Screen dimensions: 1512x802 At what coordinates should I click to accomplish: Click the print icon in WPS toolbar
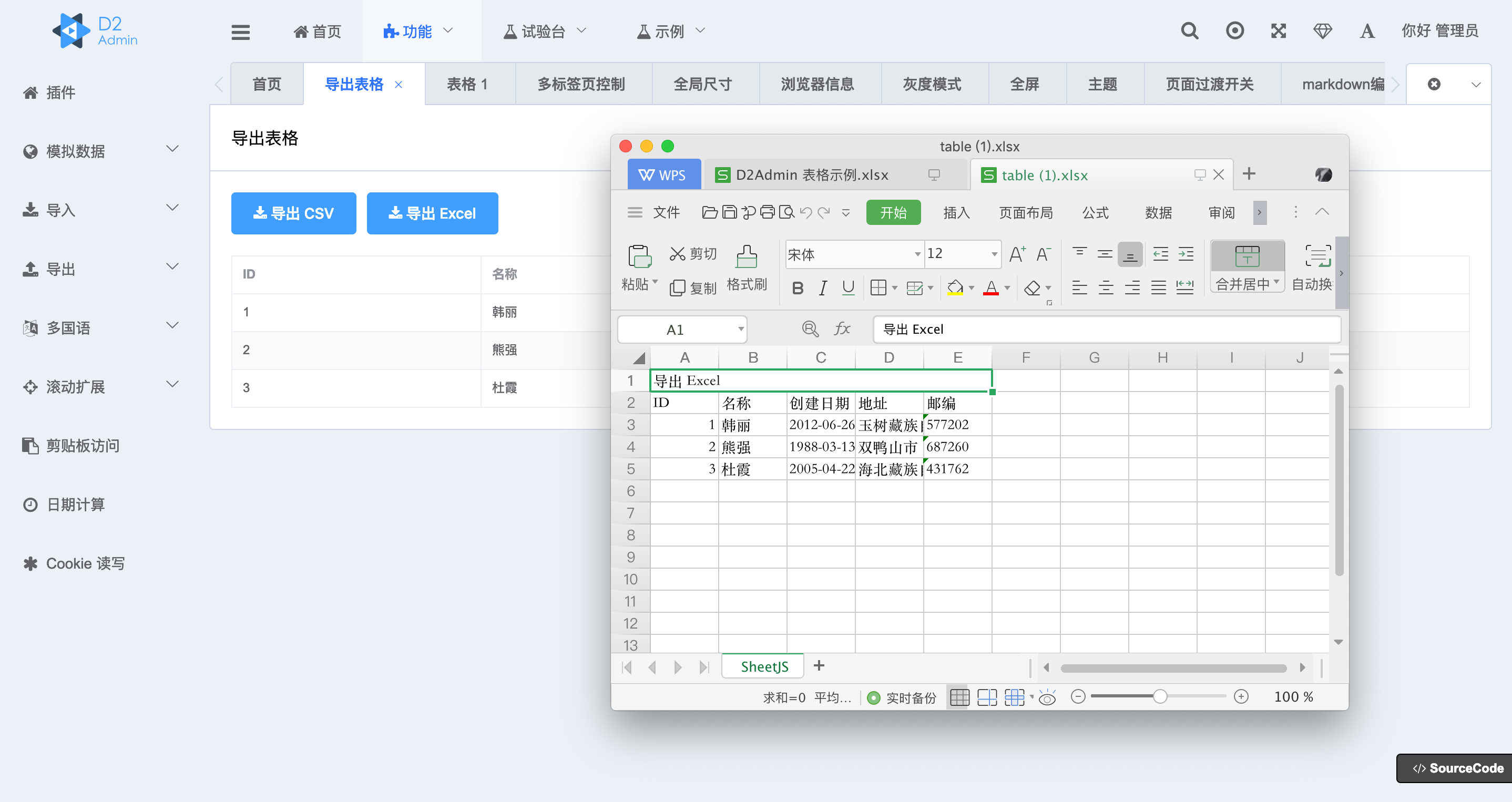click(x=767, y=213)
